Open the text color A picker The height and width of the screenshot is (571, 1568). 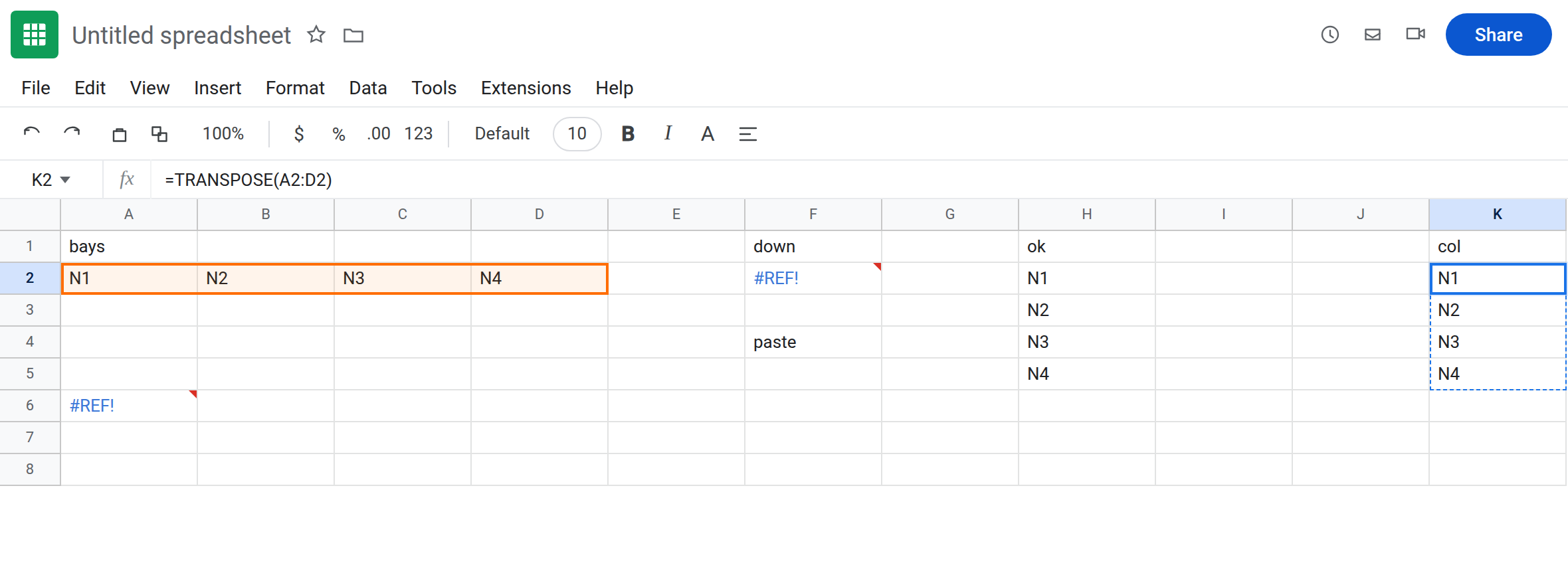tap(708, 134)
